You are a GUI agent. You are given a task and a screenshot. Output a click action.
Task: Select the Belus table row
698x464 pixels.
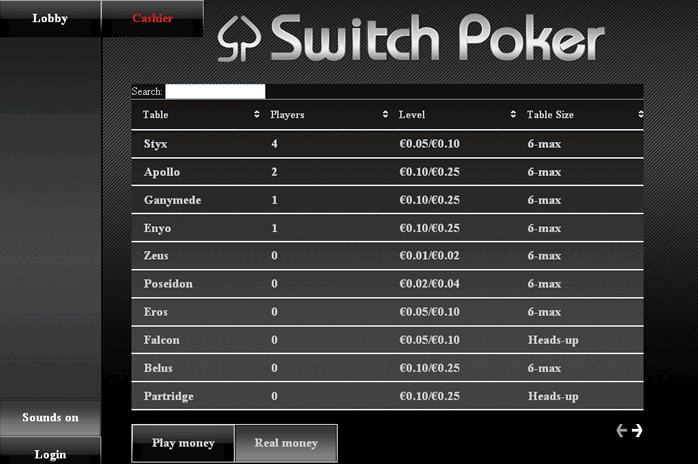point(387,368)
